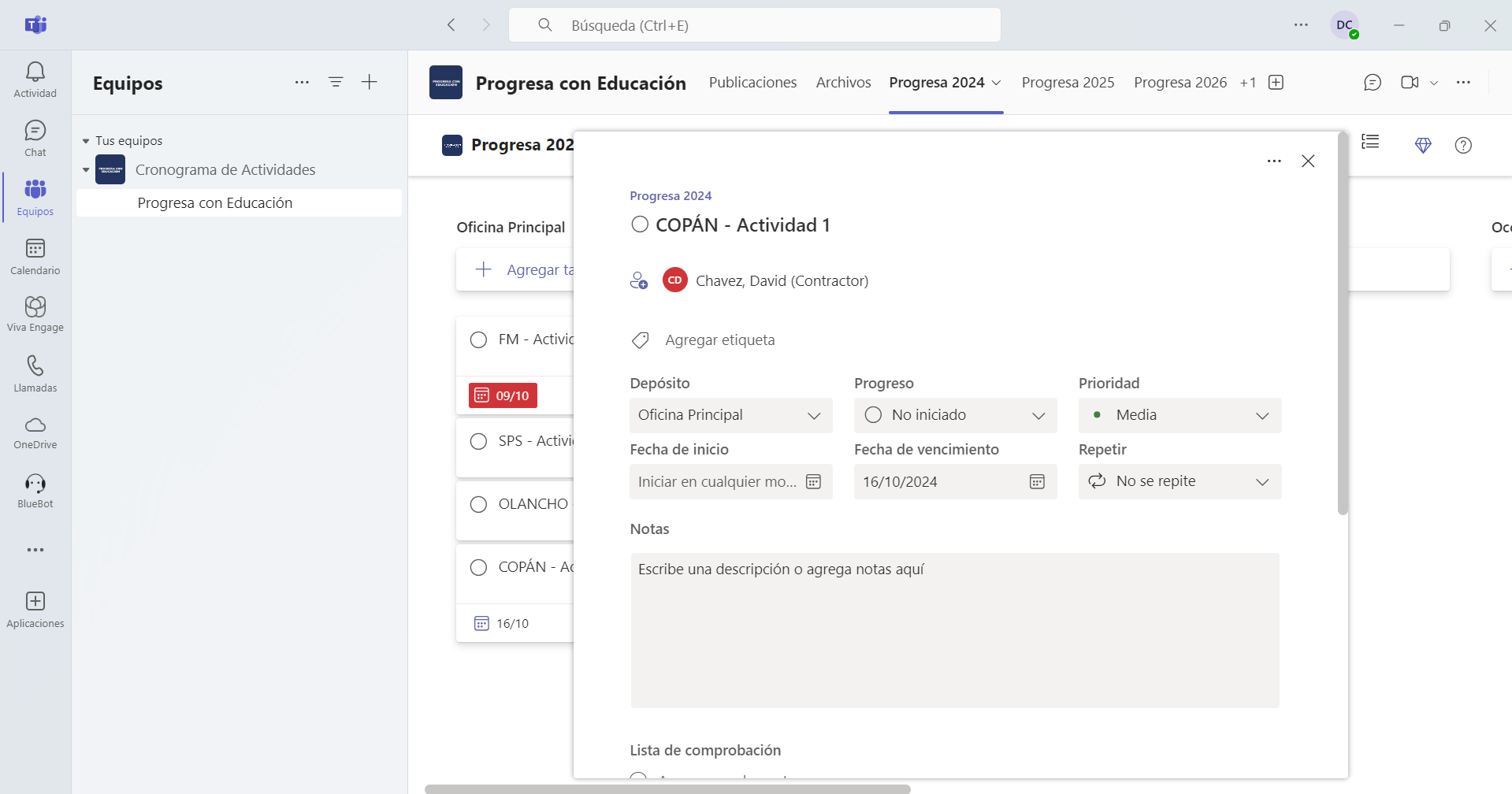This screenshot has width=1512, height=794.
Task: Switch to Archivos tab
Action: [x=843, y=83]
